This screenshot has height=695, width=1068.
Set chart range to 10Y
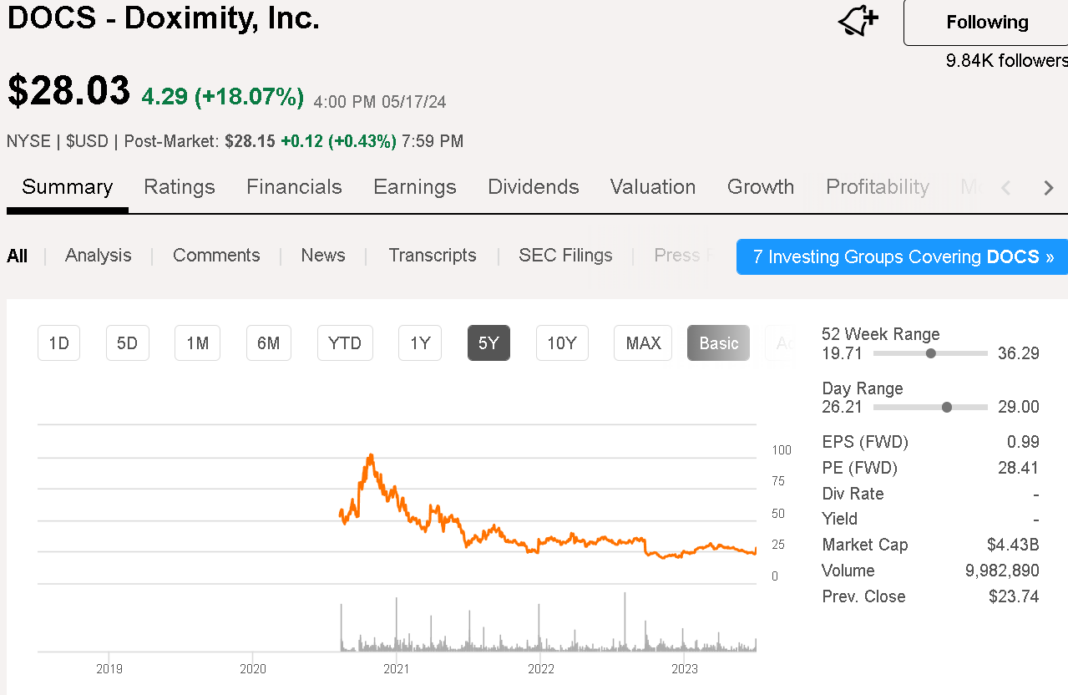pyautogui.click(x=562, y=343)
